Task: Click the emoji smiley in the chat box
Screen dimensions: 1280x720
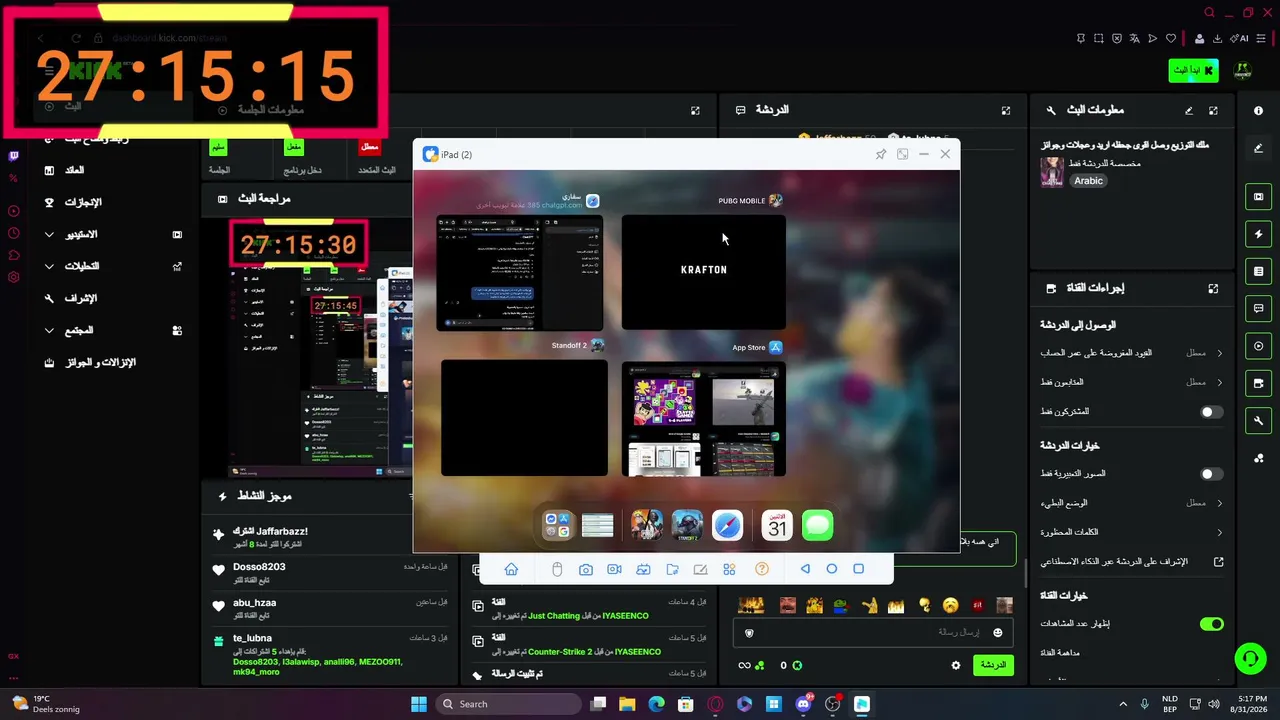Action: tap(997, 632)
